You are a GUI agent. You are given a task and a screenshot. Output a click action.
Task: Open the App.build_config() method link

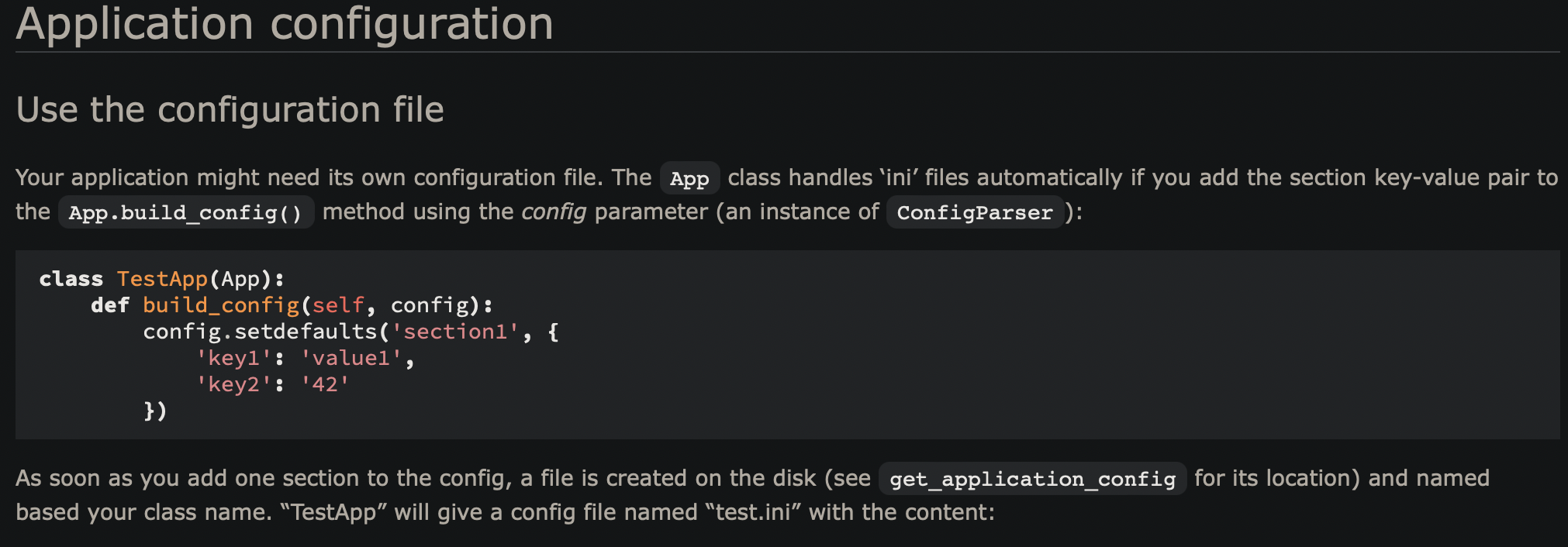click(x=185, y=213)
